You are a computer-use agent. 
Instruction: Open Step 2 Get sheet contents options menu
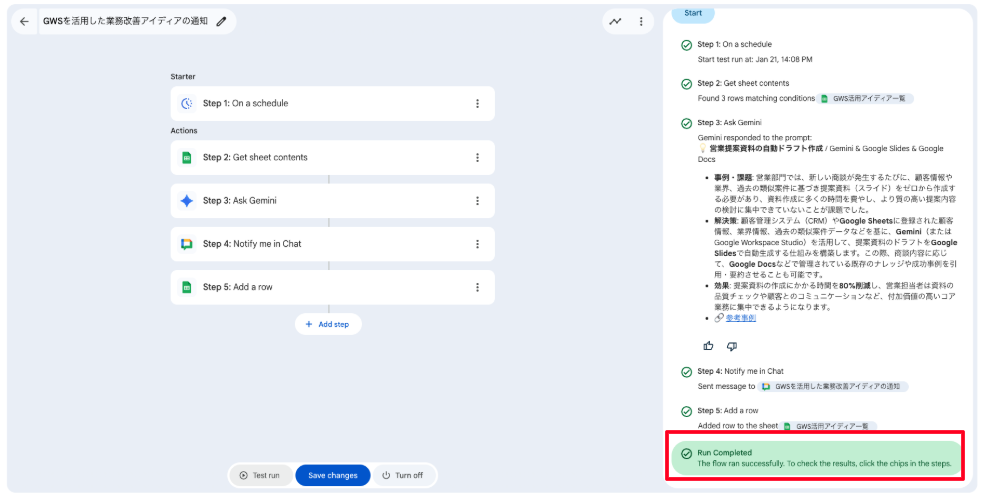[477, 157]
